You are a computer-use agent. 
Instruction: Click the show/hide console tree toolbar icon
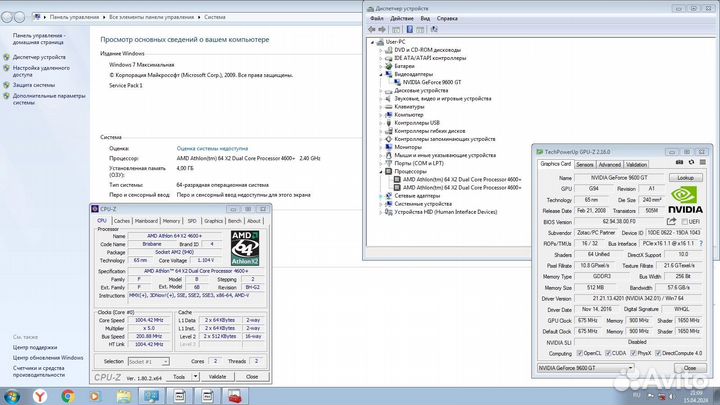click(x=396, y=29)
